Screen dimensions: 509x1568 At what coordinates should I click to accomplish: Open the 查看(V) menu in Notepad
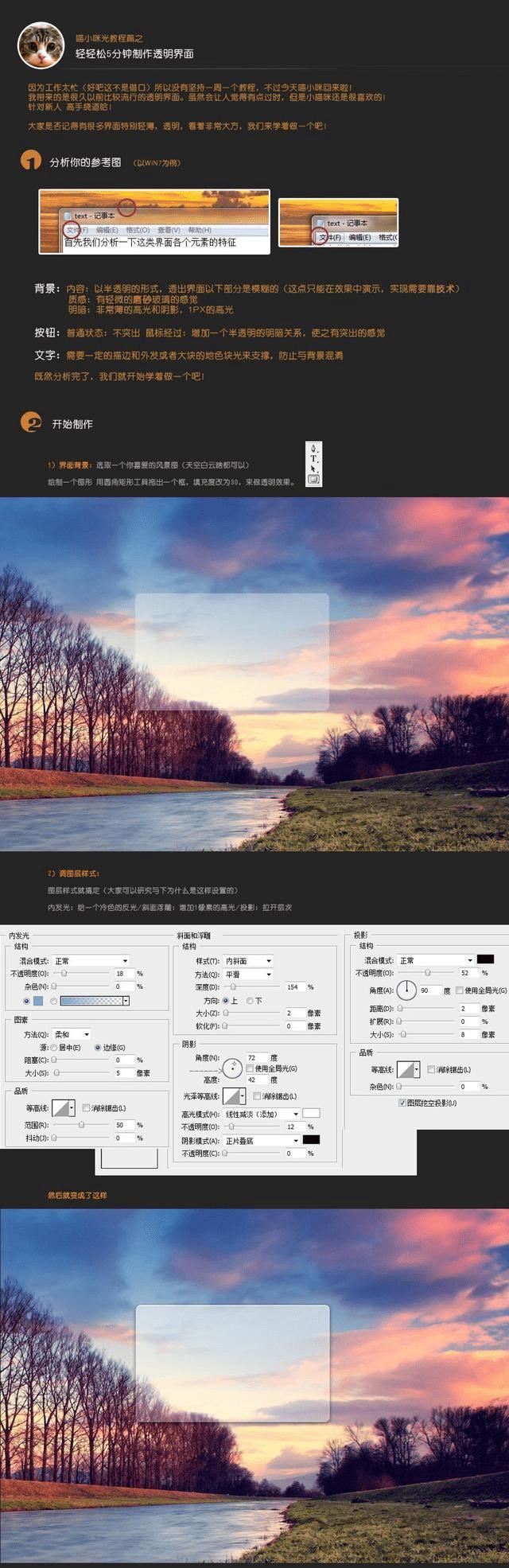point(169,230)
